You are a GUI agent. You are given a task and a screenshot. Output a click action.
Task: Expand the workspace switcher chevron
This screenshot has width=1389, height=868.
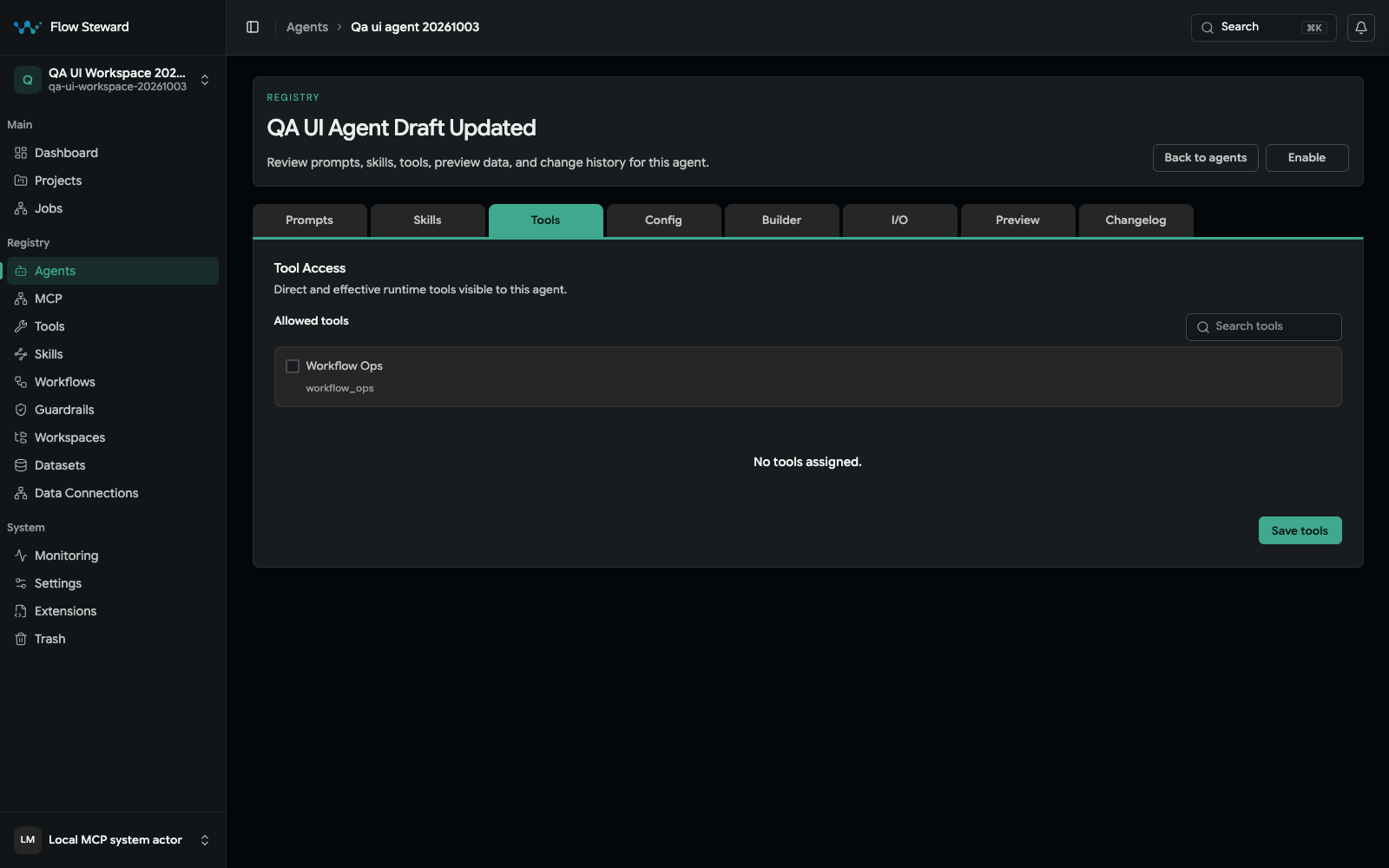click(205, 80)
